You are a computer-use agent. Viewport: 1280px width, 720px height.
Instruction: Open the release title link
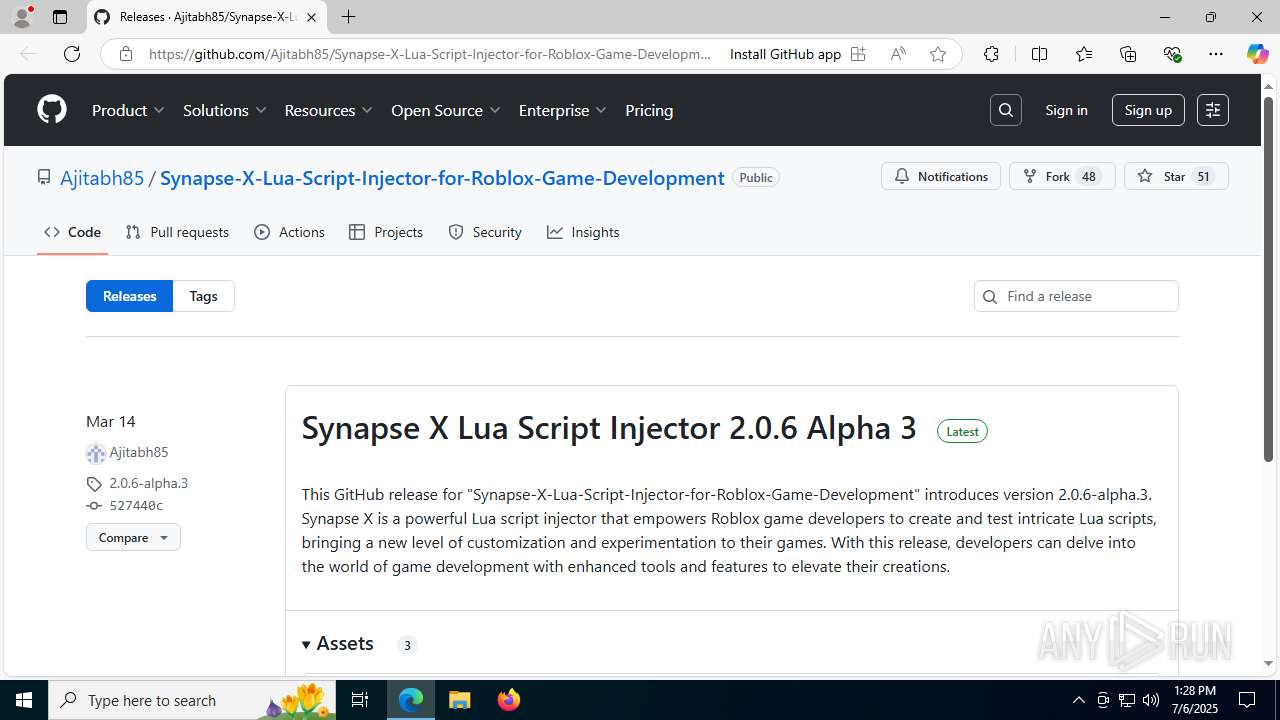pos(609,428)
